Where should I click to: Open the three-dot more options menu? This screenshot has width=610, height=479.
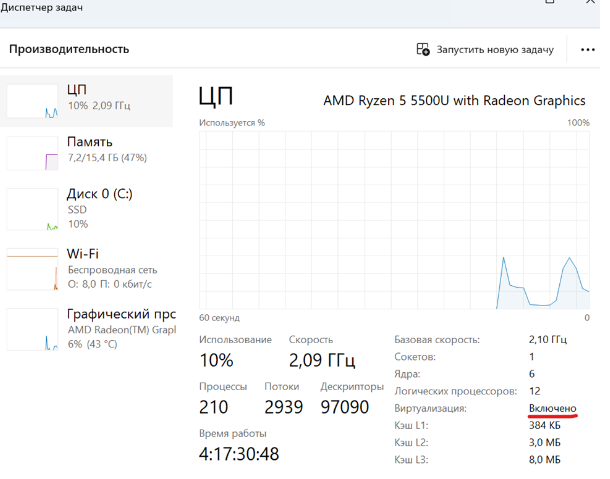tap(587, 50)
